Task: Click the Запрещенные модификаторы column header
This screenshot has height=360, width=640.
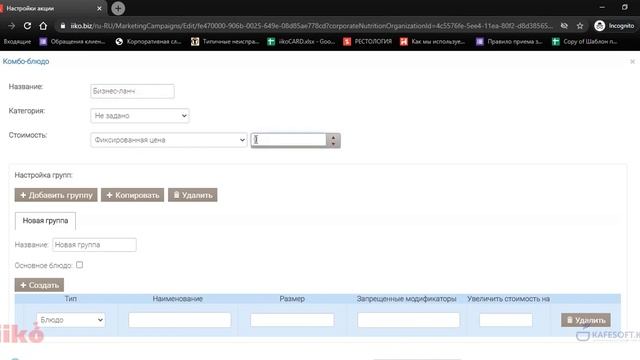Action: point(407,299)
